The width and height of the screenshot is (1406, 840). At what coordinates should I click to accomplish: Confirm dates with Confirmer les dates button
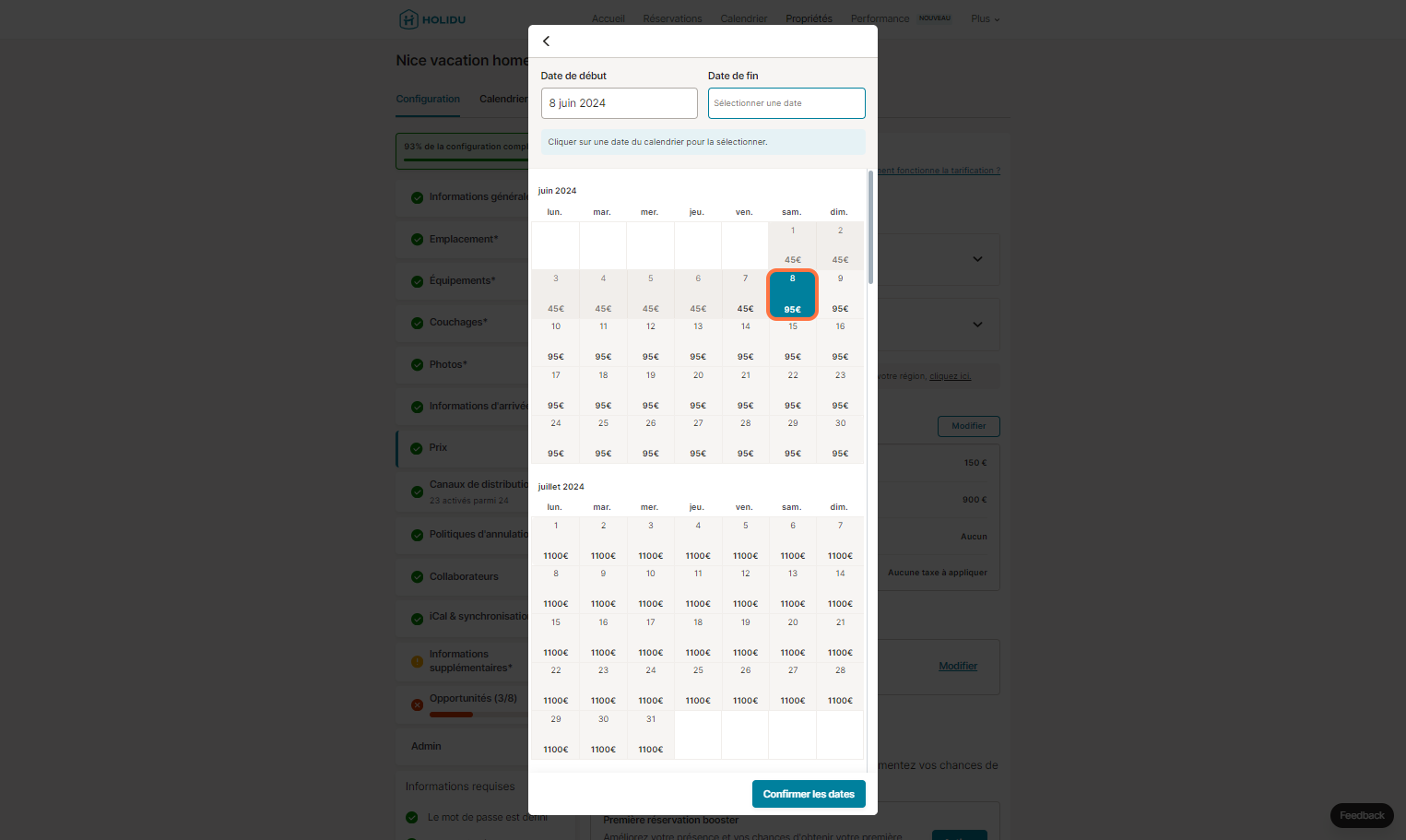(809, 794)
